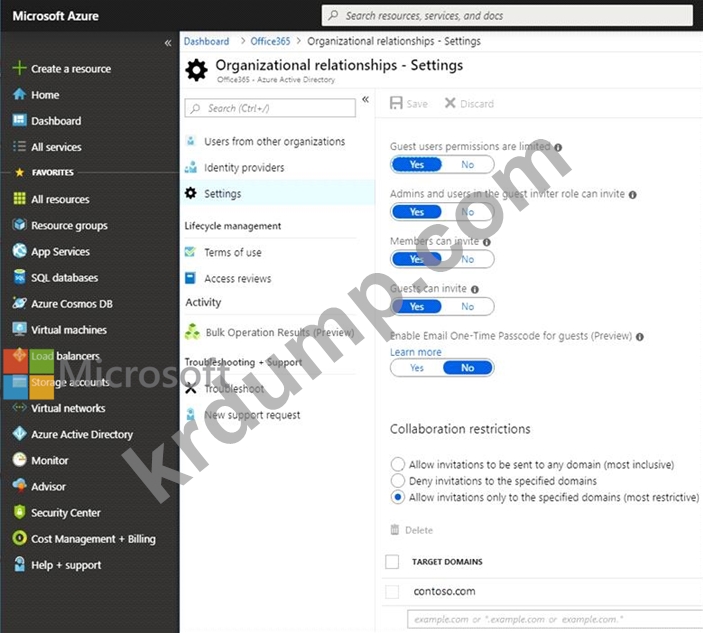
Task: Click the Create a resource plus icon
Action: pyautogui.click(x=19, y=69)
